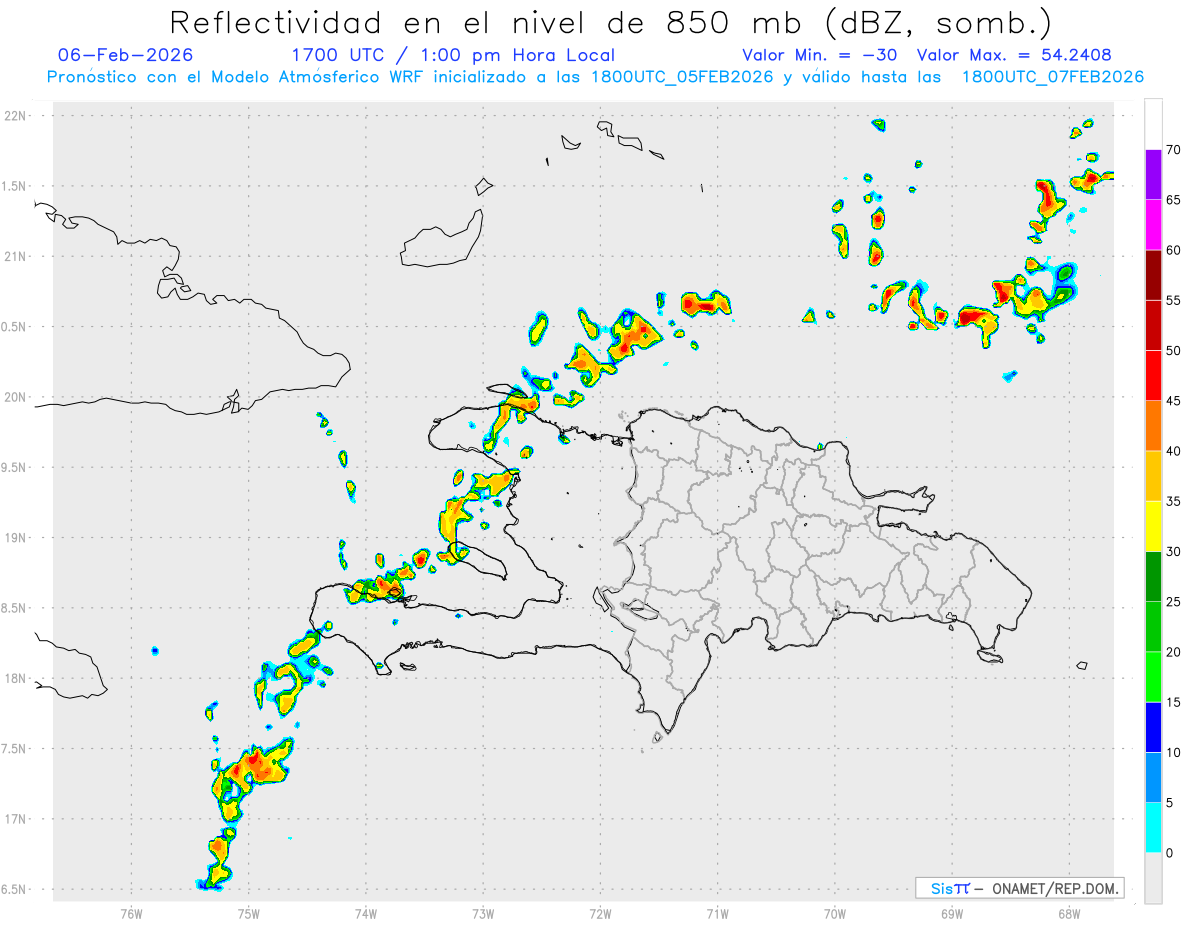Click the '73W' longitude axis label
The image size is (1200, 927).
pos(483,913)
